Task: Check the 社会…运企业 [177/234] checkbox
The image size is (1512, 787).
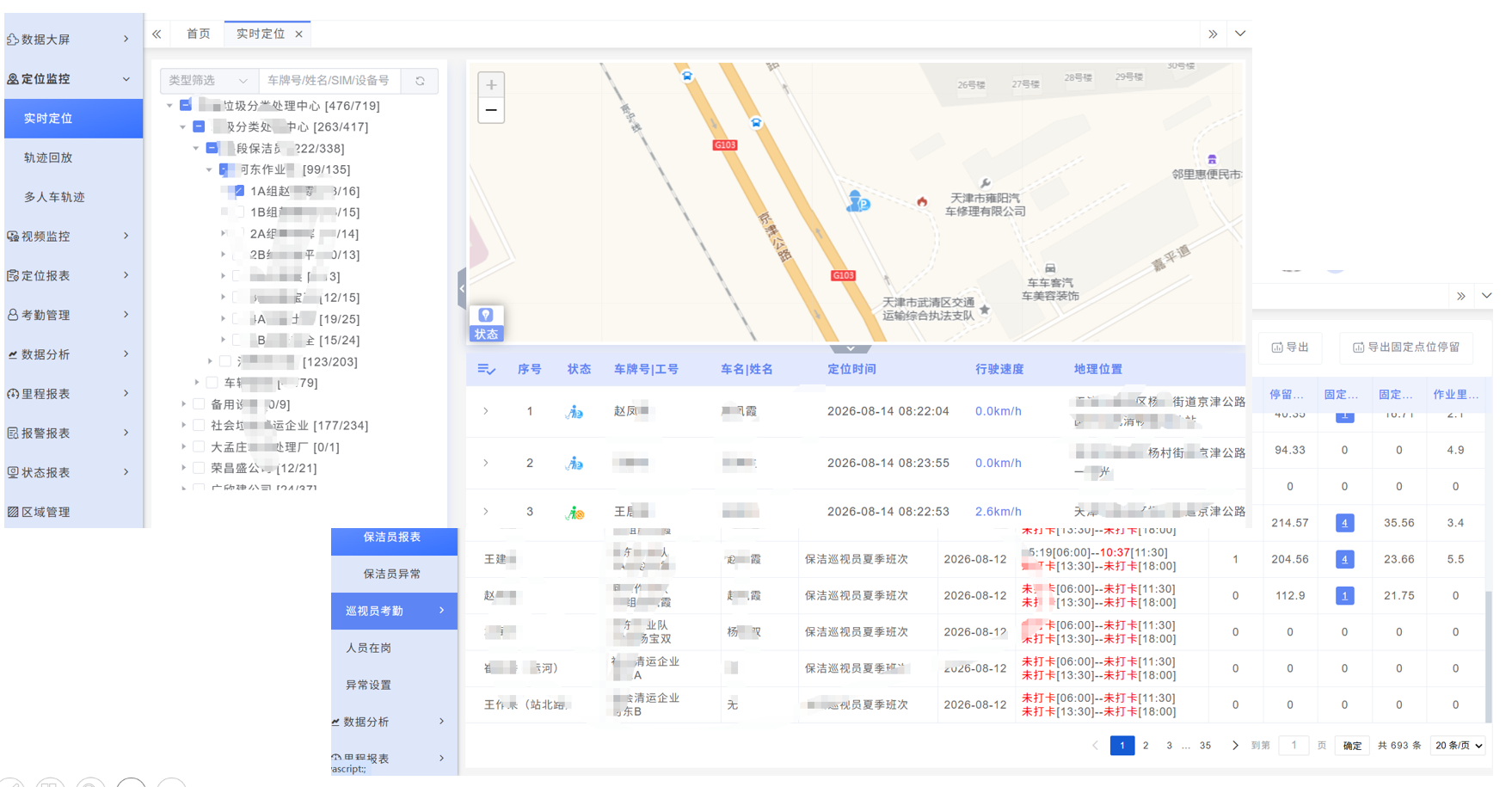Action: coord(199,426)
